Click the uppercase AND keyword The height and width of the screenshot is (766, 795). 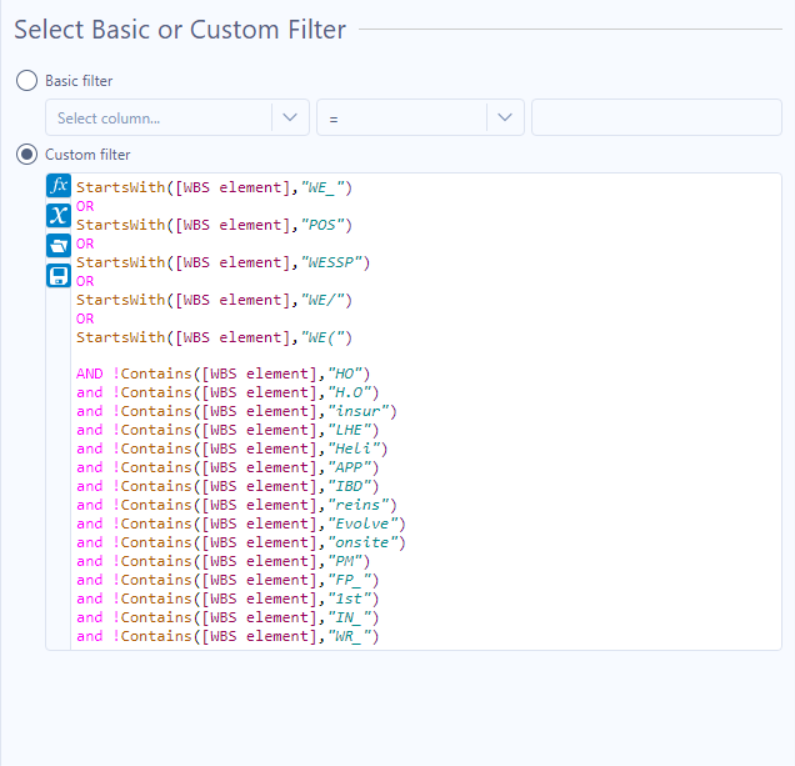point(89,374)
